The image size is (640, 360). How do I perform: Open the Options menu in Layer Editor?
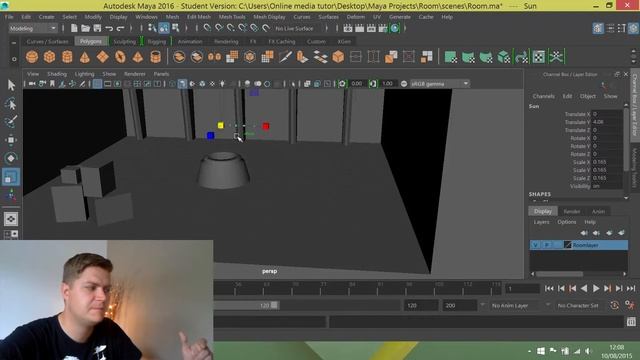tap(567, 222)
